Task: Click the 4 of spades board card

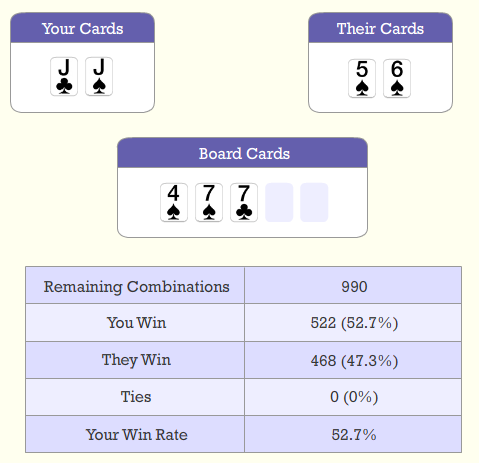Action: coord(174,202)
